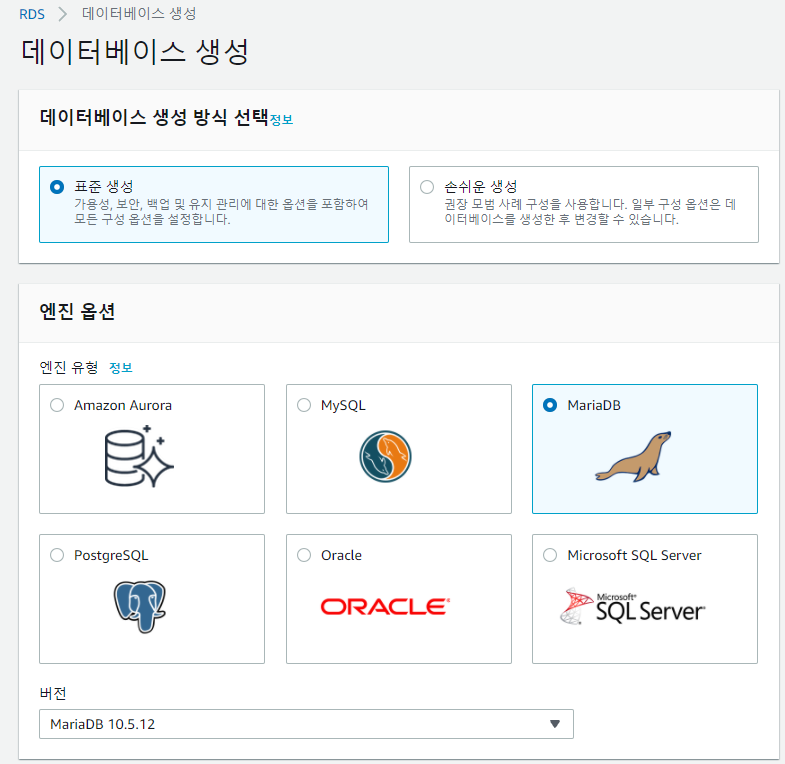Viewport: 785px width, 764px height.
Task: Open 정보 link beside 엔진 유형
Action: click(121, 368)
